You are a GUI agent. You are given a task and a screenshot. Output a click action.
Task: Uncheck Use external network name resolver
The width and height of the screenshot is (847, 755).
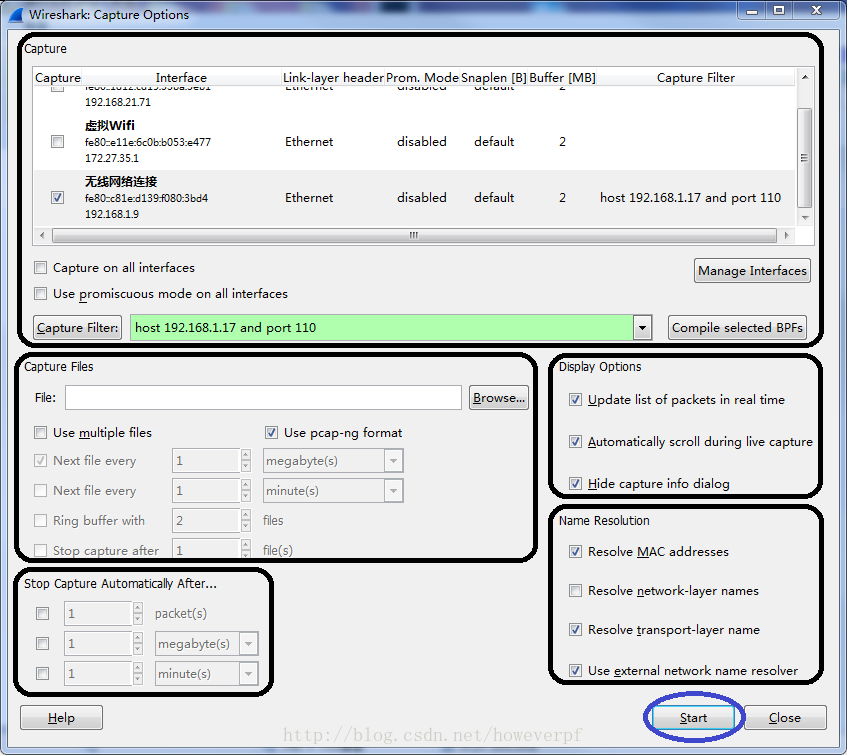click(x=575, y=671)
